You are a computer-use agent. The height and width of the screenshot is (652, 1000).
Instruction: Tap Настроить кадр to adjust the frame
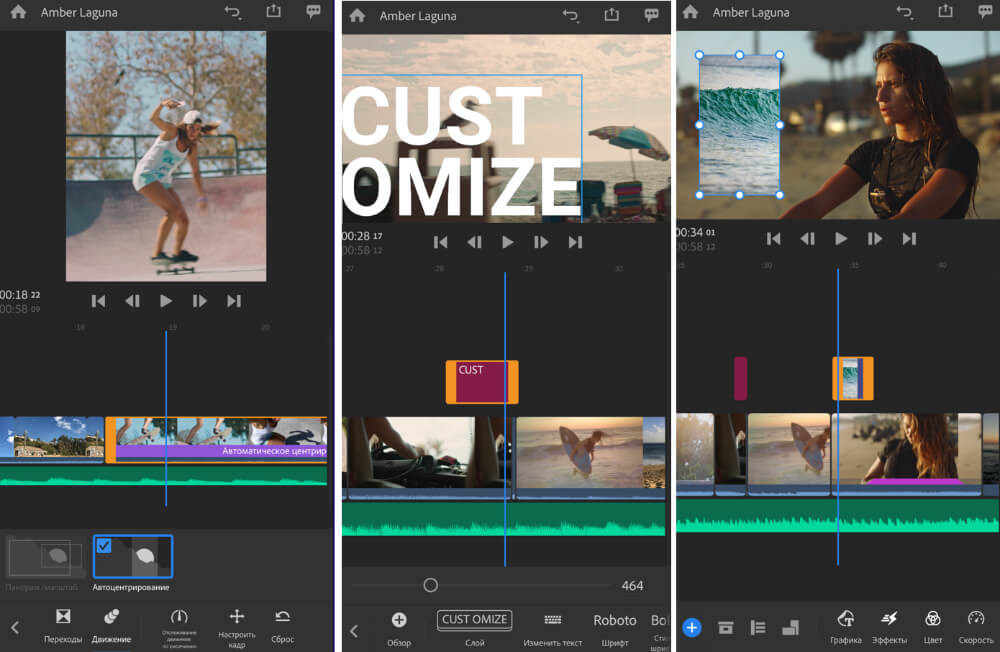(237, 628)
